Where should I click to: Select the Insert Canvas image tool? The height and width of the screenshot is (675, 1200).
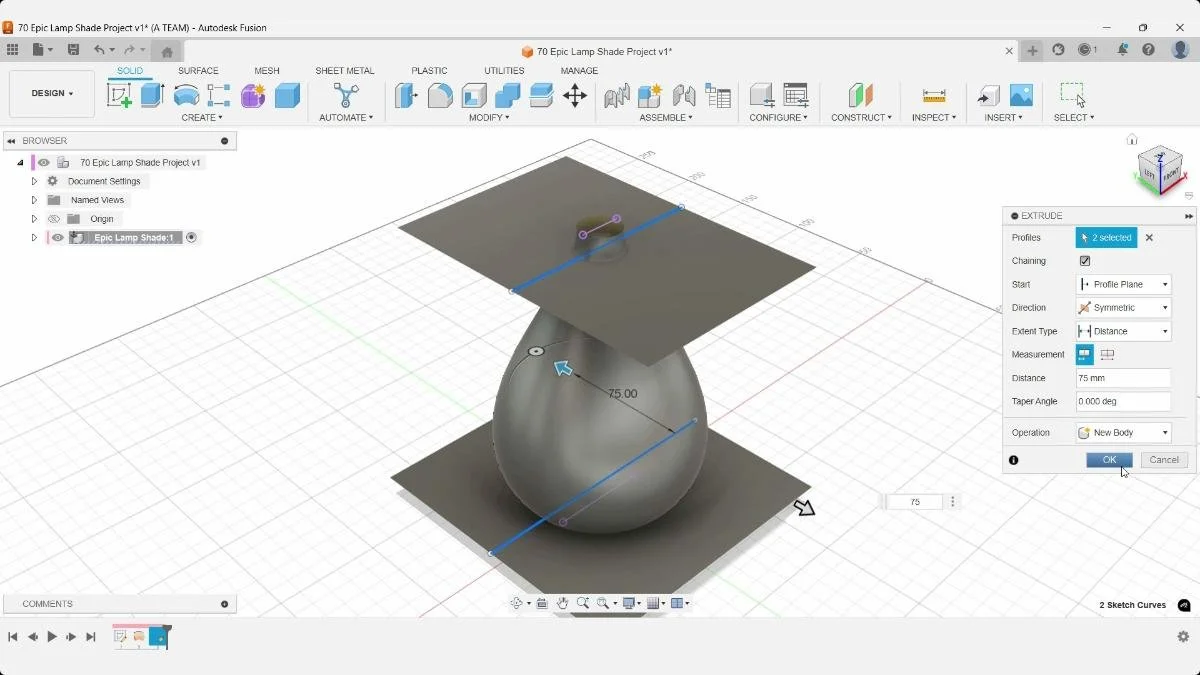click(x=1021, y=95)
